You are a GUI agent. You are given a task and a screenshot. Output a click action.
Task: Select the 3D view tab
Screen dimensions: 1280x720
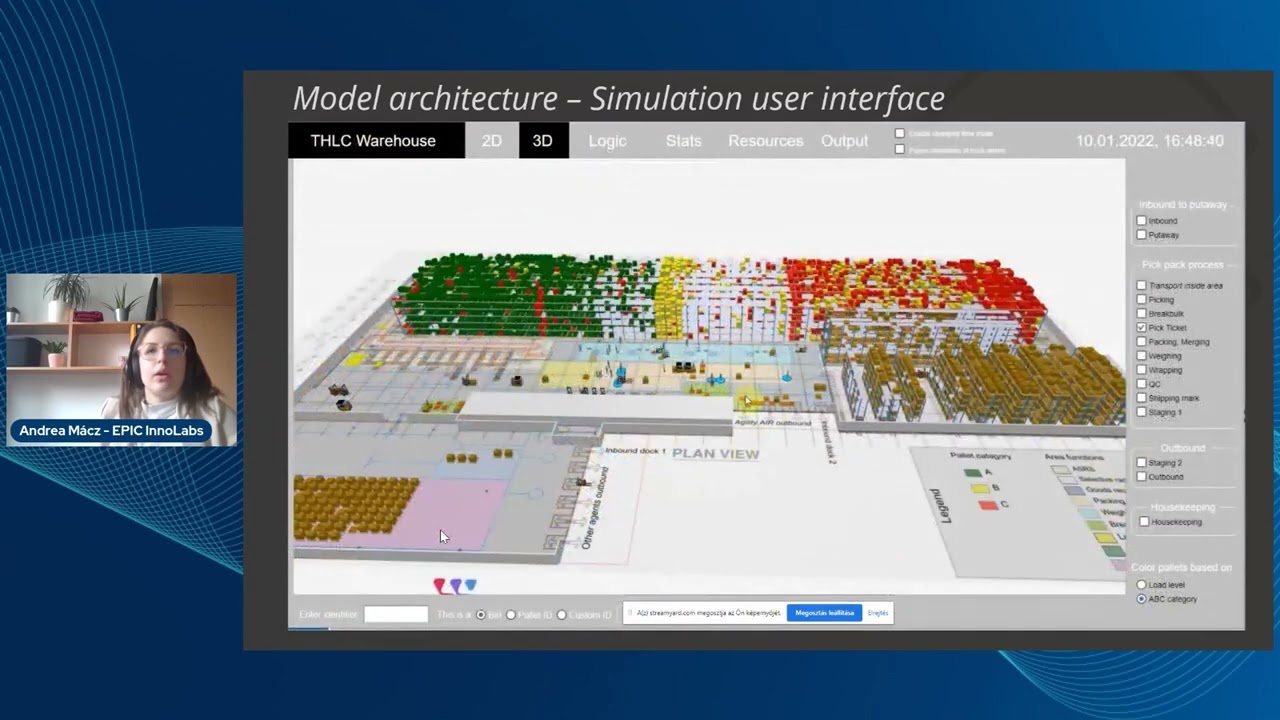tap(543, 141)
